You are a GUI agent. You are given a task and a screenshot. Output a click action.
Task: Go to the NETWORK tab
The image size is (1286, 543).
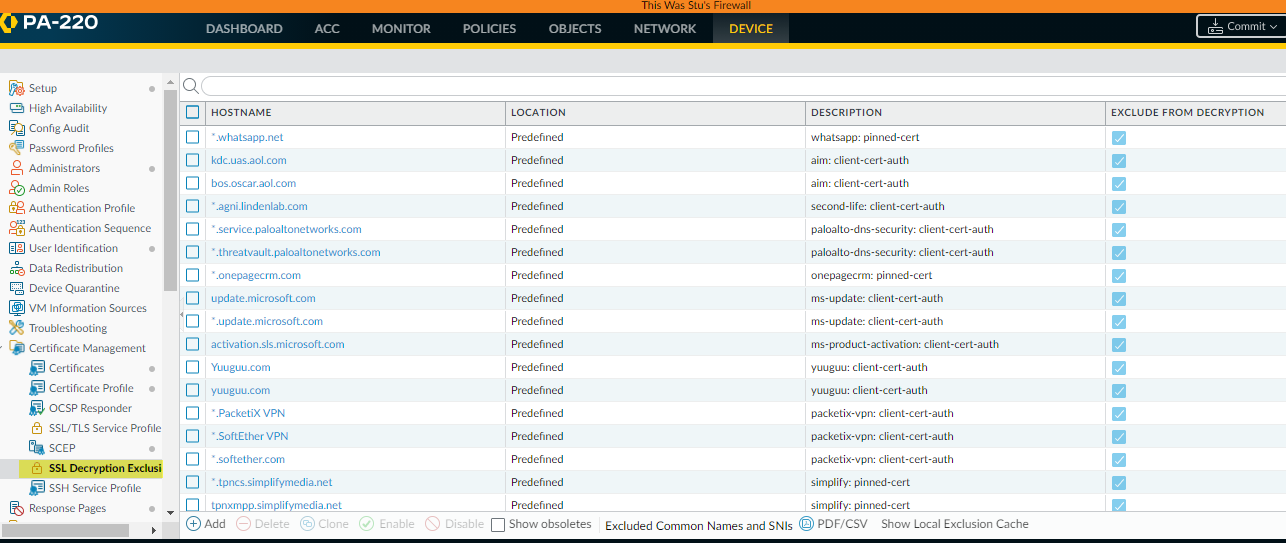click(x=665, y=28)
